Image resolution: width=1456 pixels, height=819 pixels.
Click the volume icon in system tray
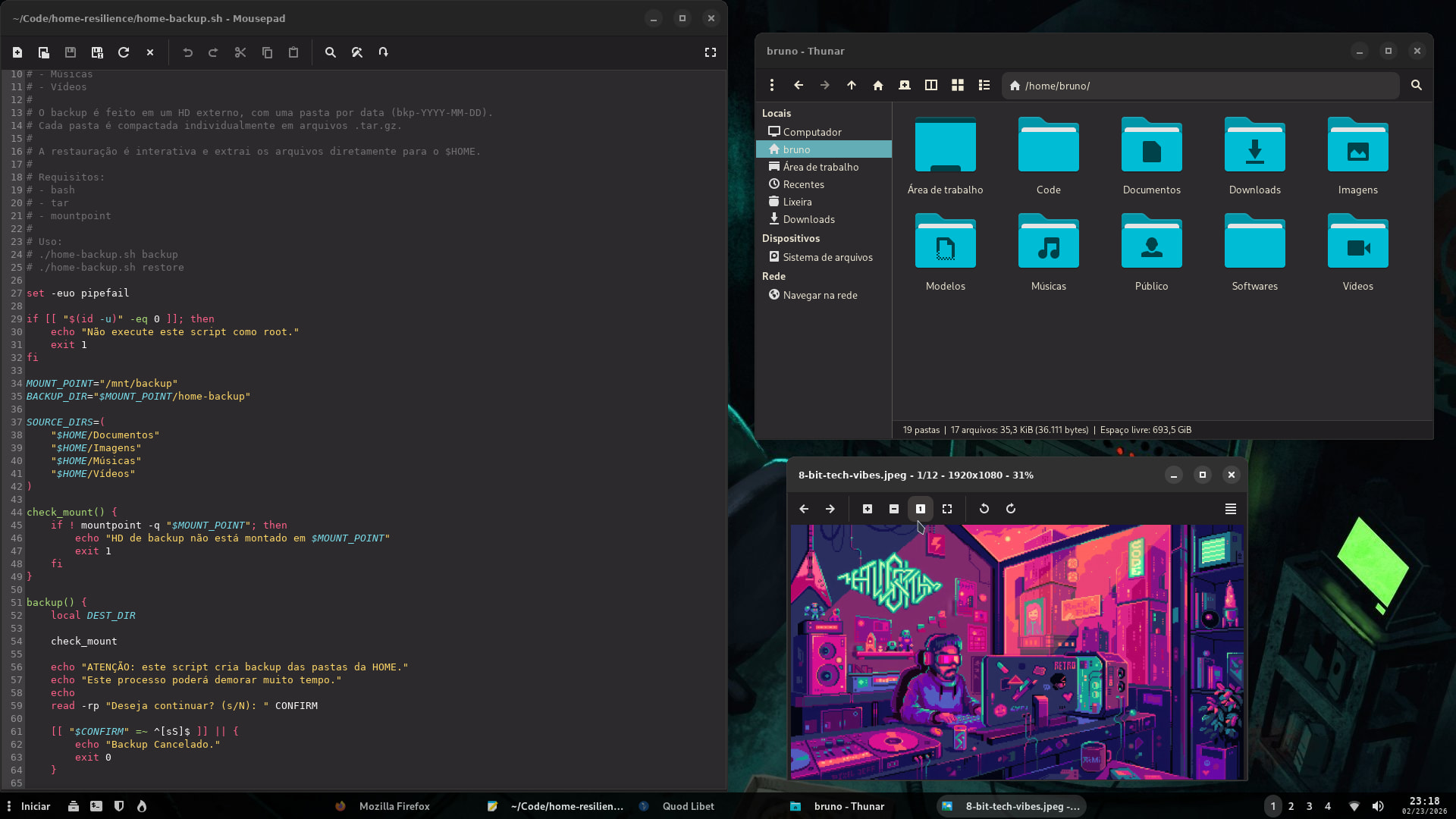coord(1378,806)
